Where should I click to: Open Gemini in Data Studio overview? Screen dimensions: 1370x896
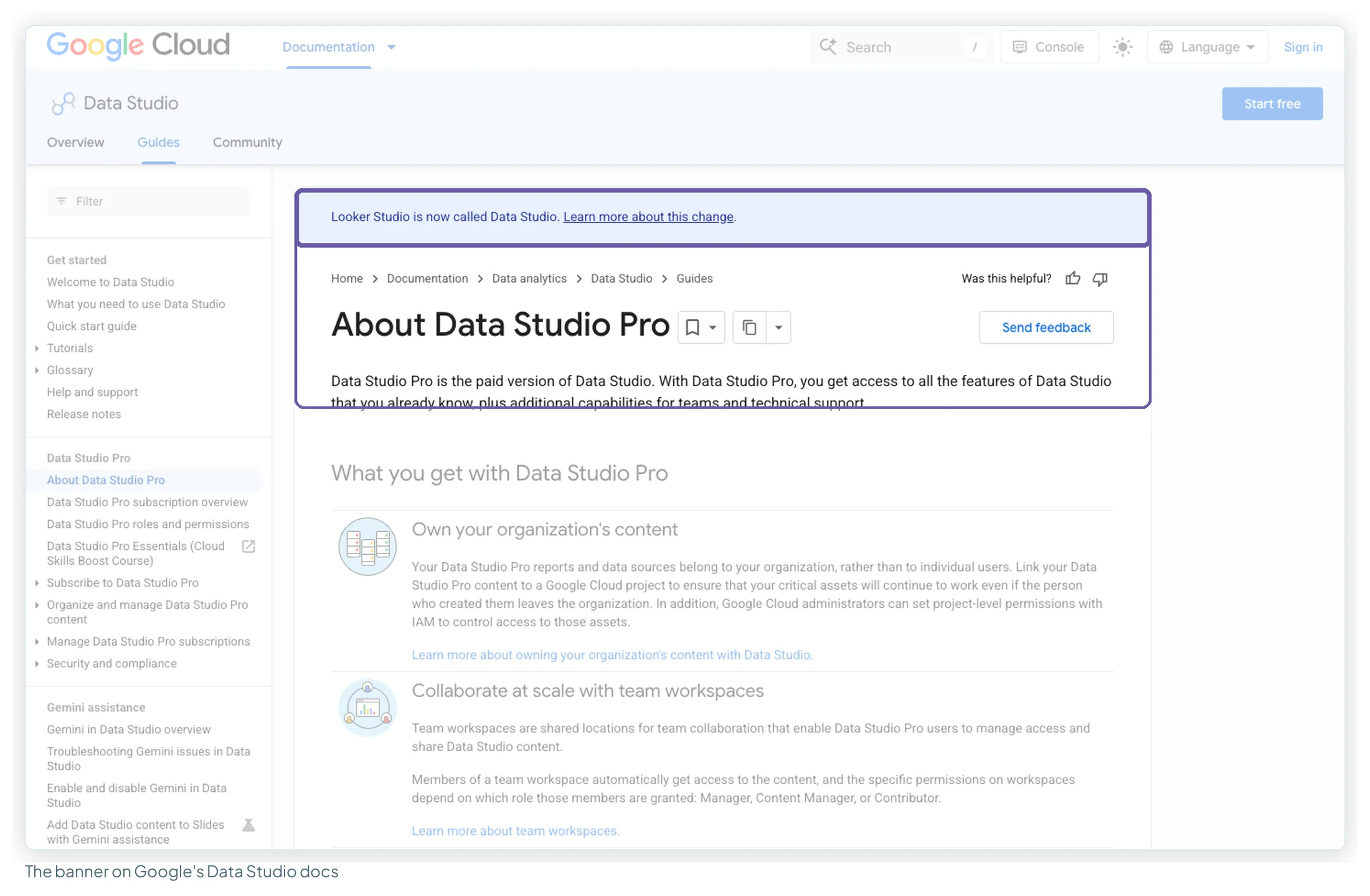(128, 729)
